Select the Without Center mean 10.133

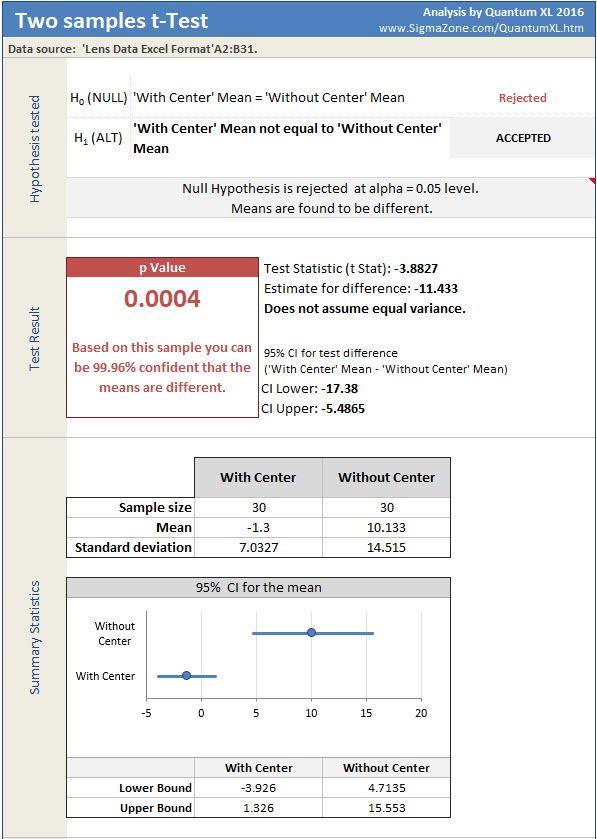tap(386, 528)
